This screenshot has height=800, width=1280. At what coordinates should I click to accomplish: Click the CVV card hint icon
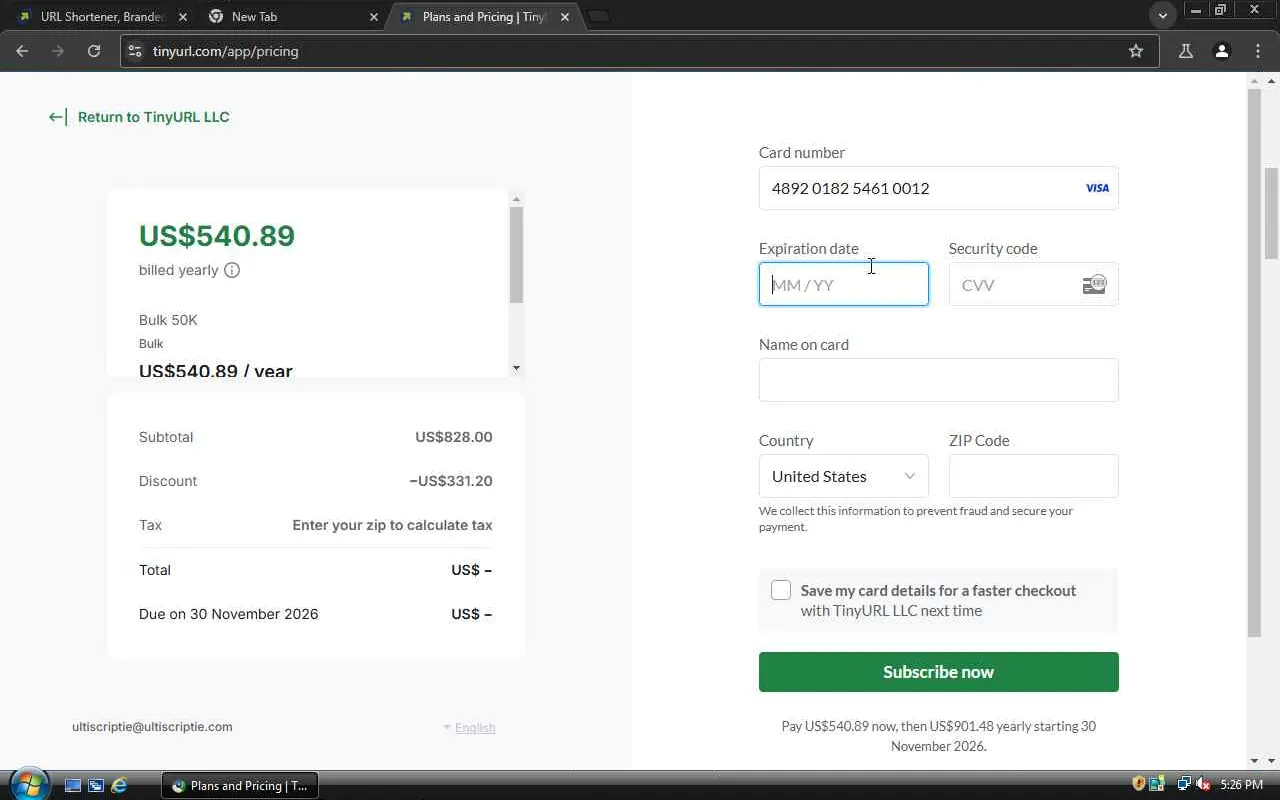[x=1094, y=285]
